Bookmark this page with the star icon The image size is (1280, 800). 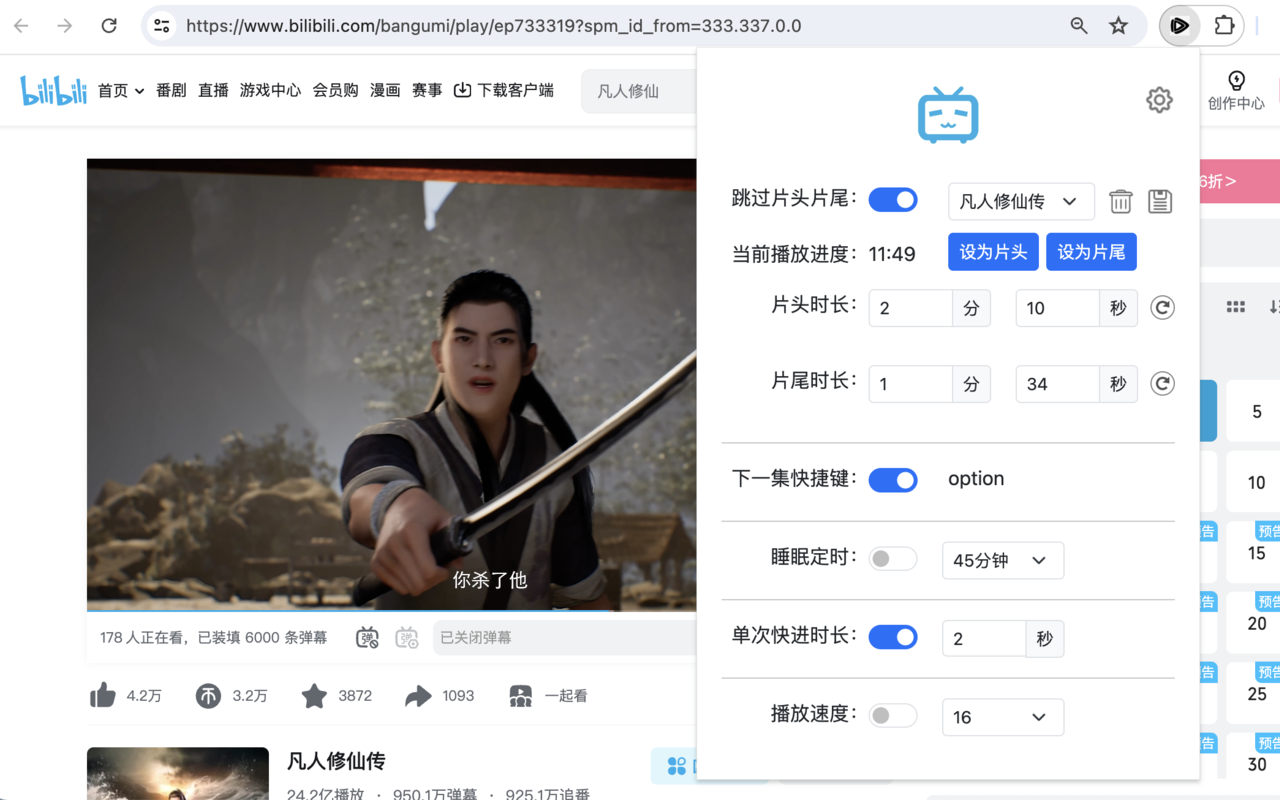[x=1119, y=26]
